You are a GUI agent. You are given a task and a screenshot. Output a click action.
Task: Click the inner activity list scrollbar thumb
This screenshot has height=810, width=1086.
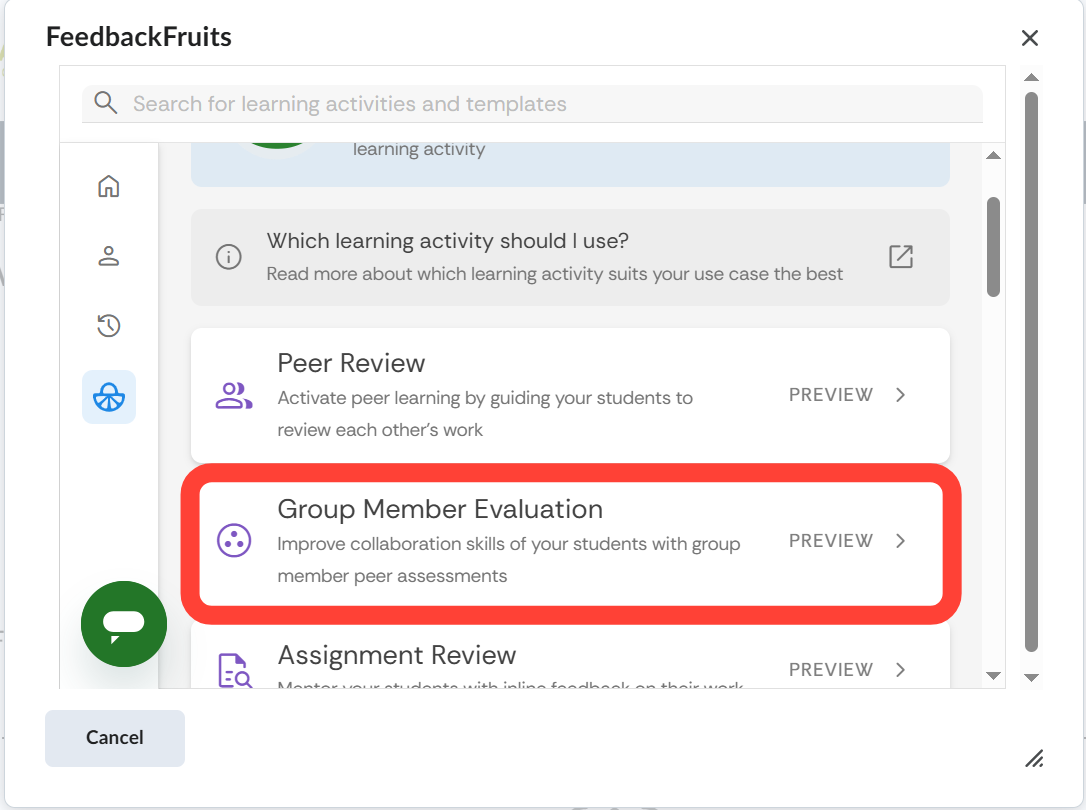(993, 246)
